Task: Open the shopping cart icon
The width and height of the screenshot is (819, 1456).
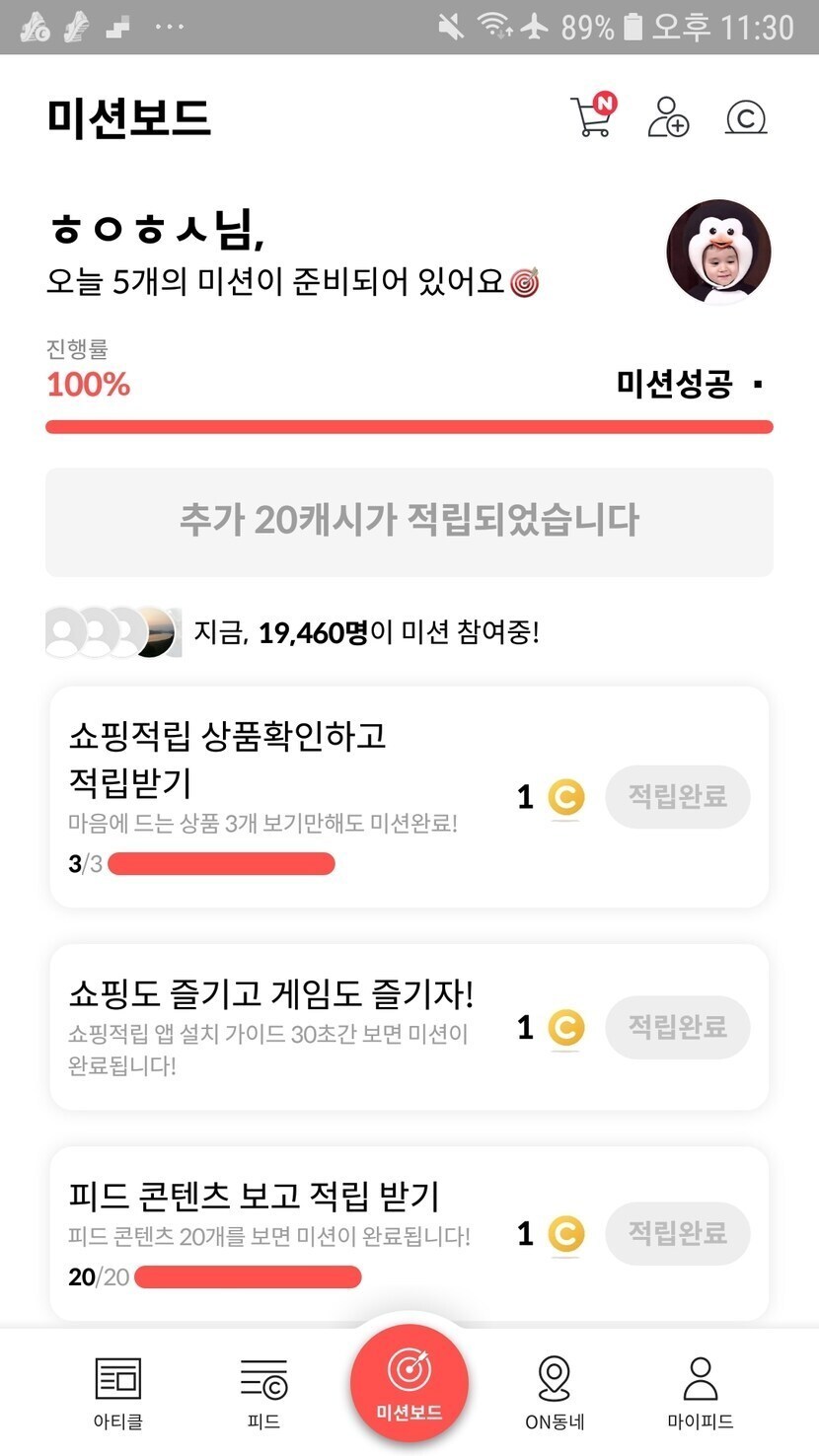Action: pos(592,117)
